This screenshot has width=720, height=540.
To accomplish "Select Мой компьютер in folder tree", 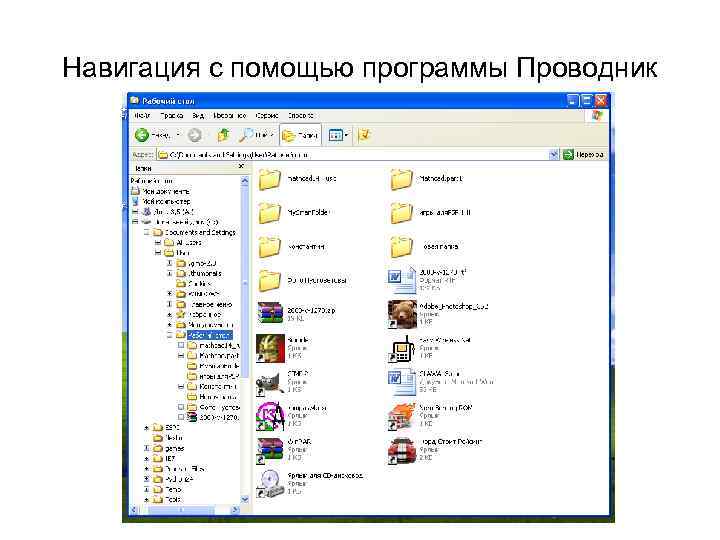I will (x=166, y=201).
